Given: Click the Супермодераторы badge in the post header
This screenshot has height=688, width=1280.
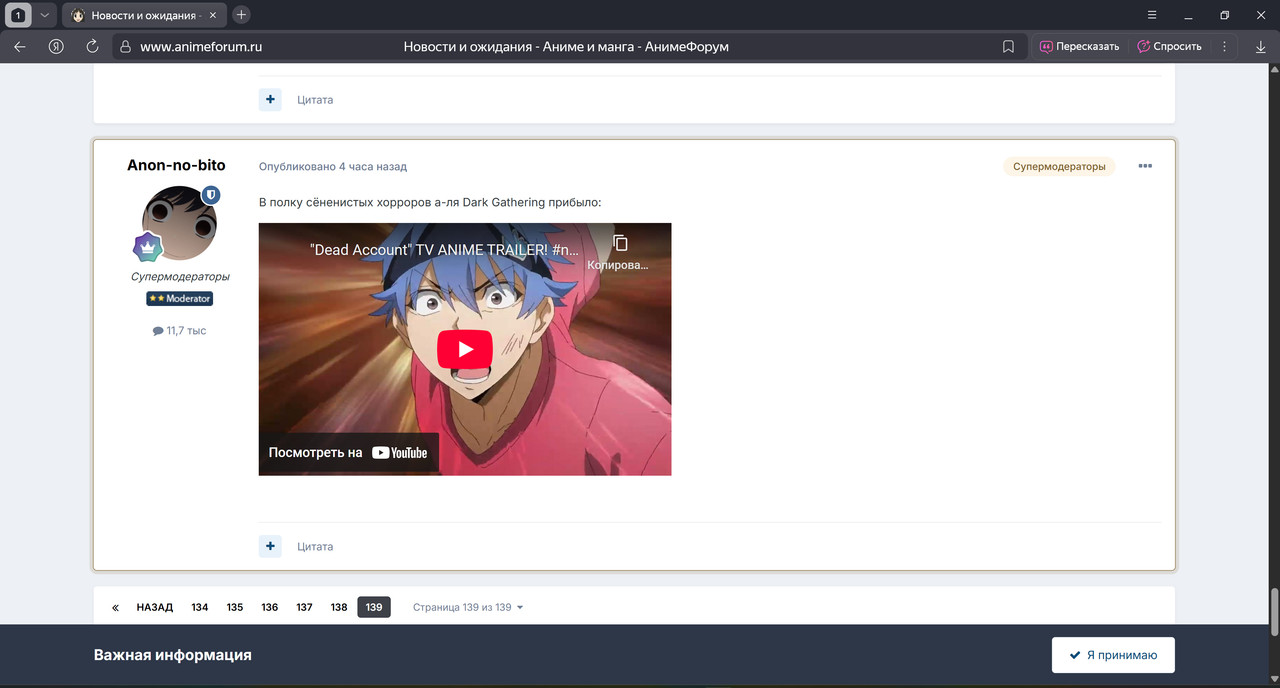Looking at the screenshot, I should [1059, 166].
